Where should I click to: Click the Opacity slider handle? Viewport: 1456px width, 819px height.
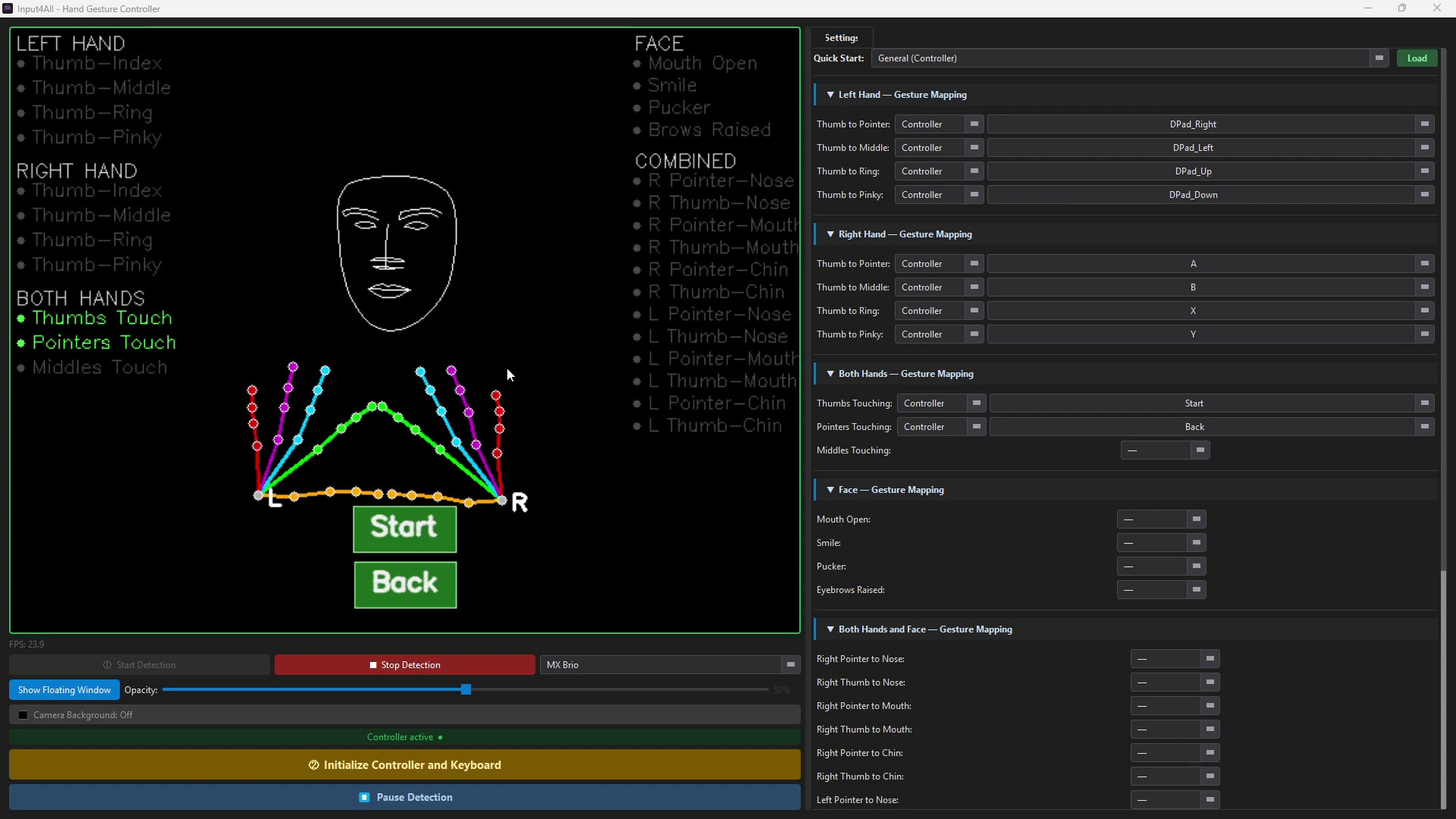coord(466,689)
